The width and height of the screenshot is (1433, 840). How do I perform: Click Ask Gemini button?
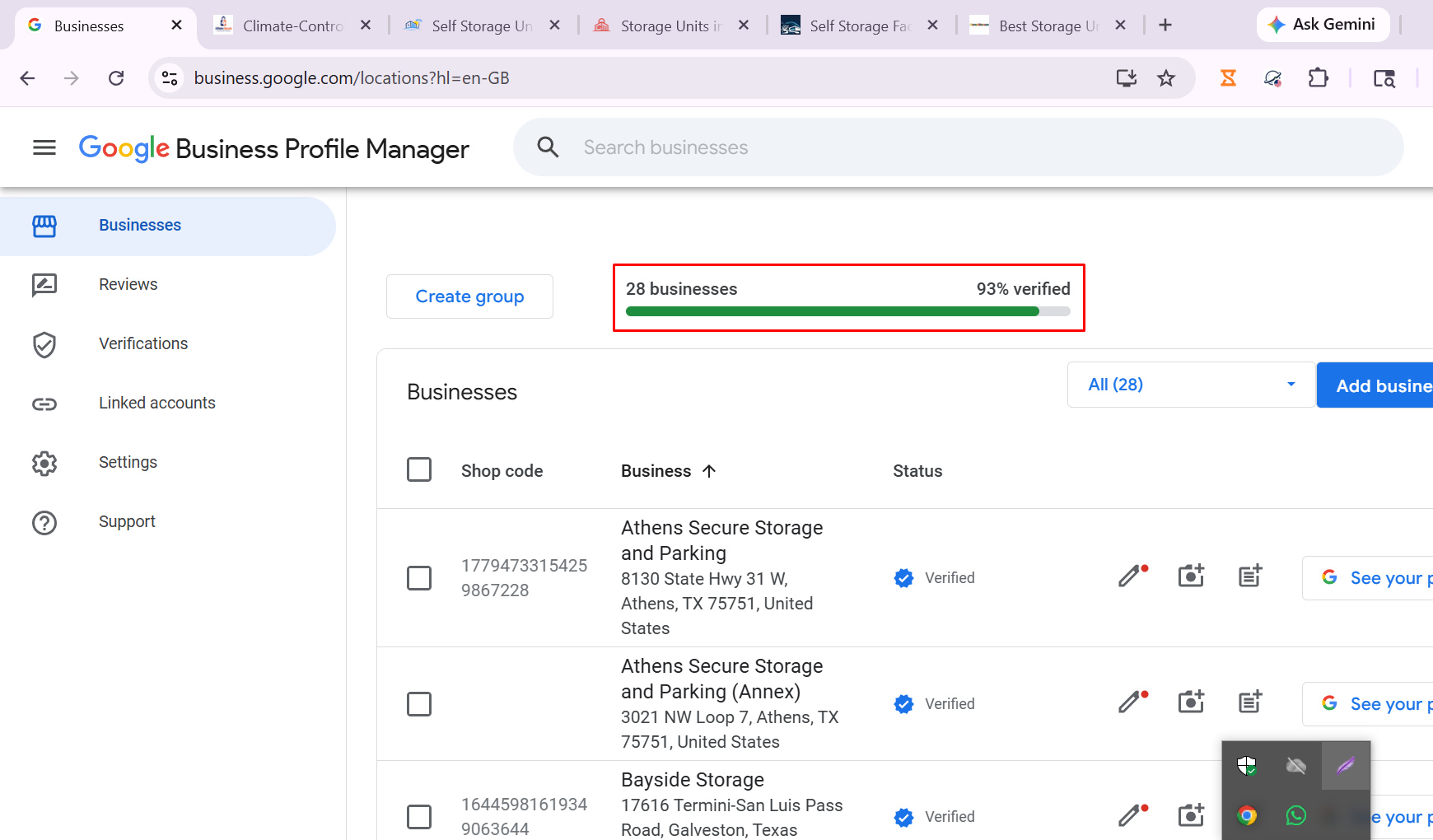click(1323, 25)
